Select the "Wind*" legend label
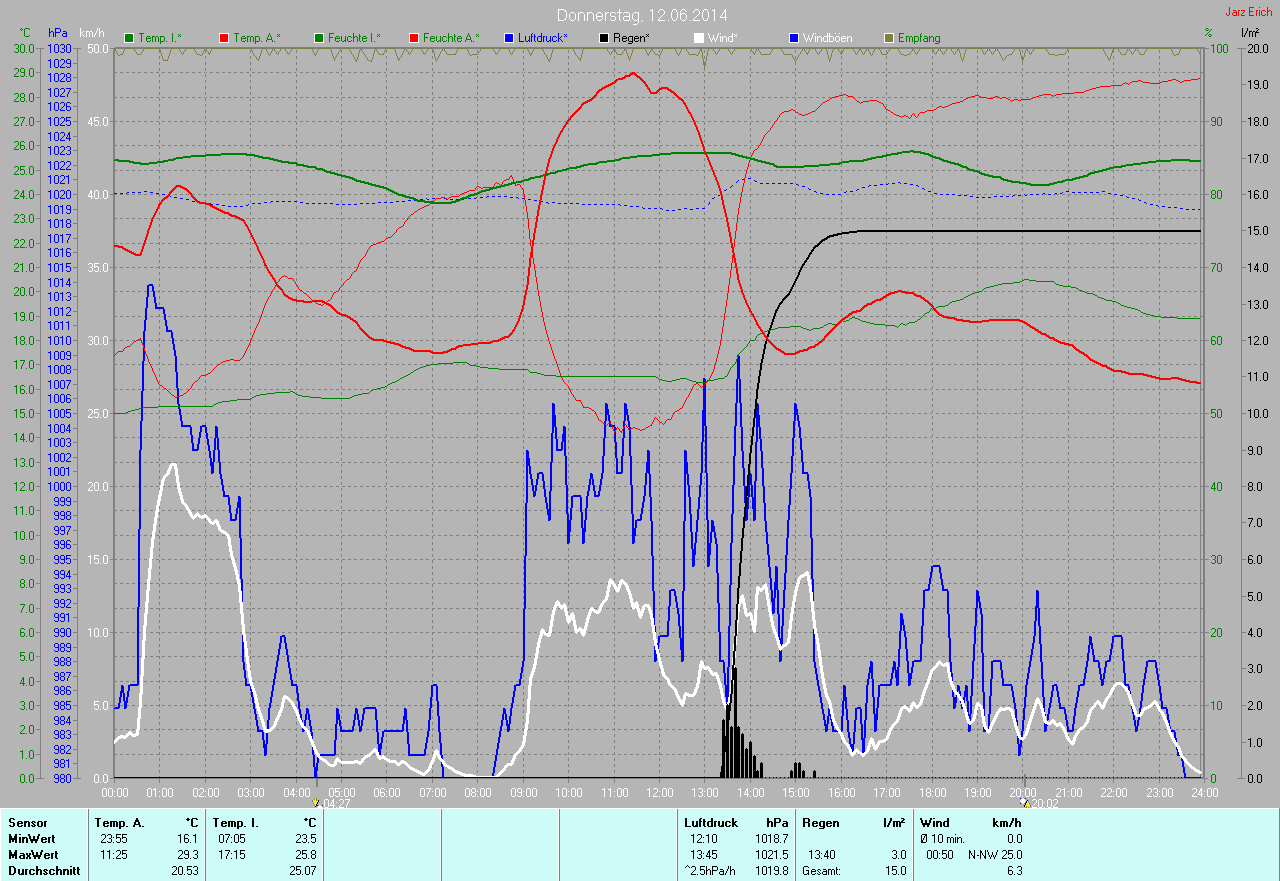This screenshot has width=1280, height=881. tap(723, 38)
